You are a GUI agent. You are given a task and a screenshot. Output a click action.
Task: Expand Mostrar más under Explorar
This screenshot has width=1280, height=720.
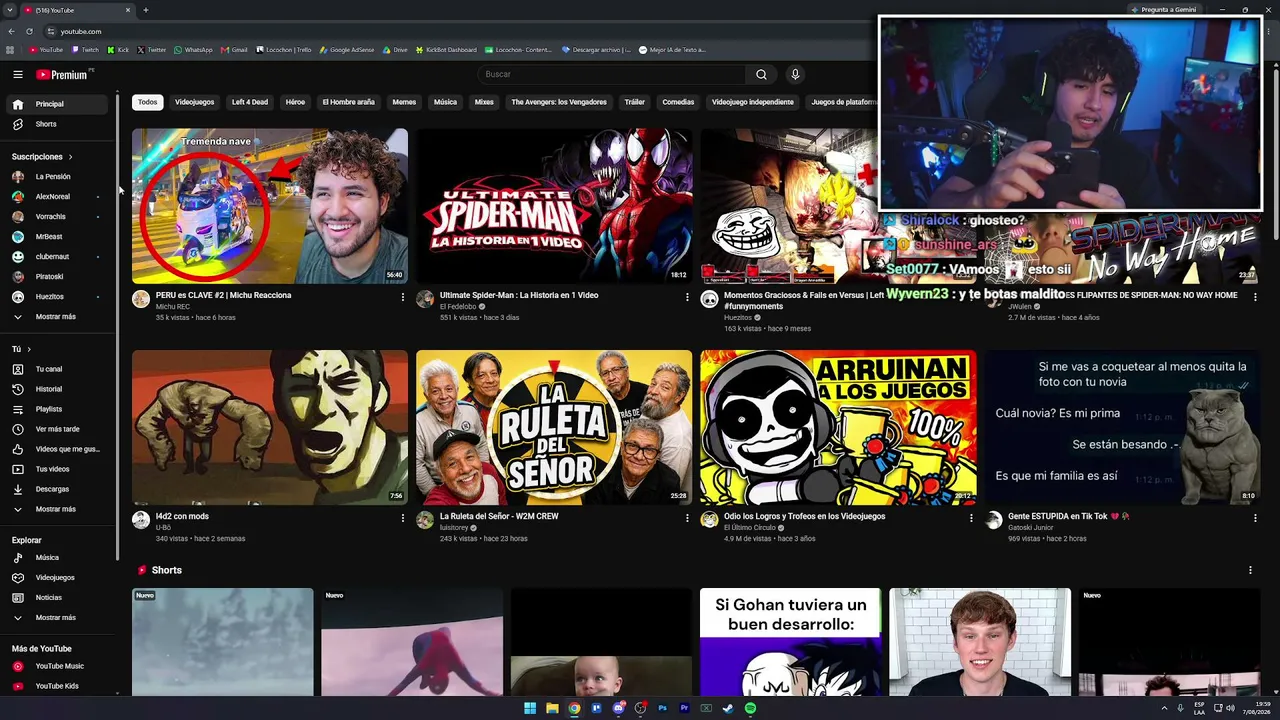56,618
